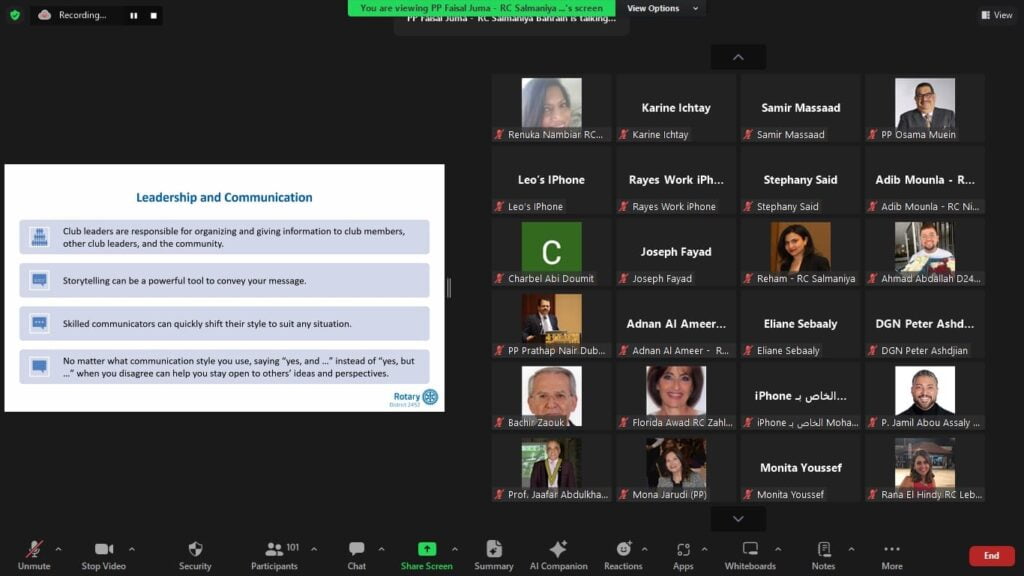Expand audio options arrow next to Unmute
The image size is (1024, 576).
[x=58, y=549]
